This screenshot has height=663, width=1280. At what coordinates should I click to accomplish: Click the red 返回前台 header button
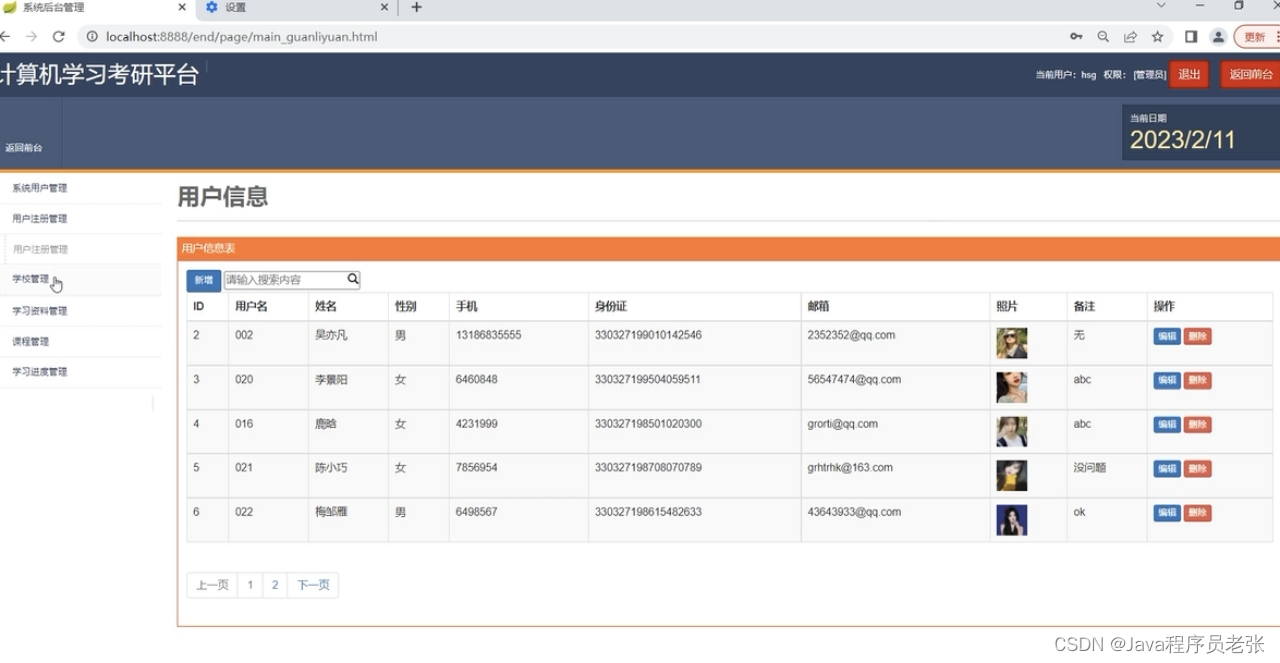tap(1250, 74)
